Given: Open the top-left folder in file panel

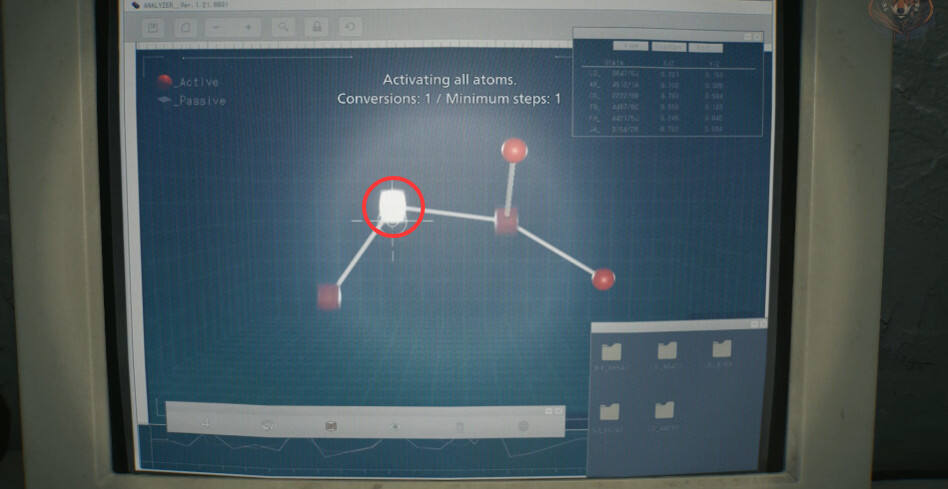Looking at the screenshot, I should [x=611, y=351].
